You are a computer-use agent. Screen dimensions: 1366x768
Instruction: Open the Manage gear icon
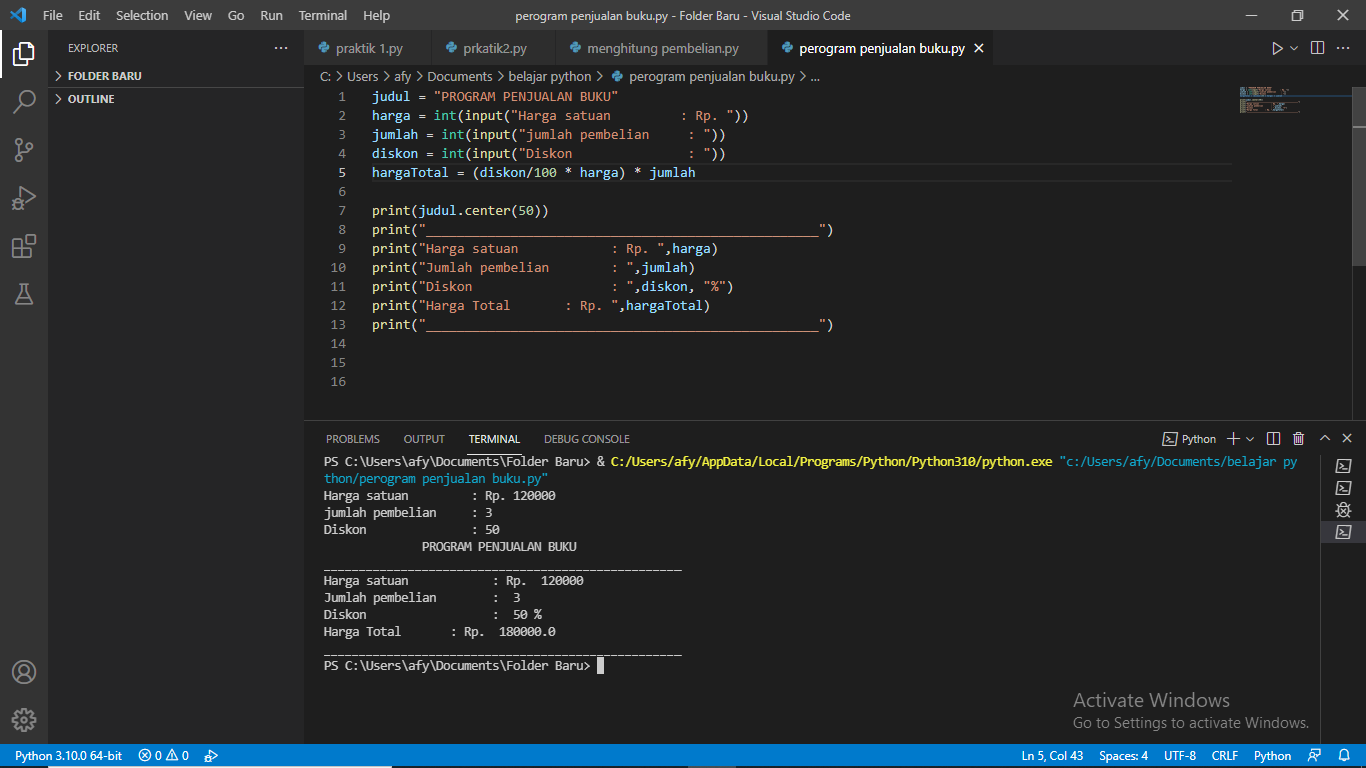point(24,719)
